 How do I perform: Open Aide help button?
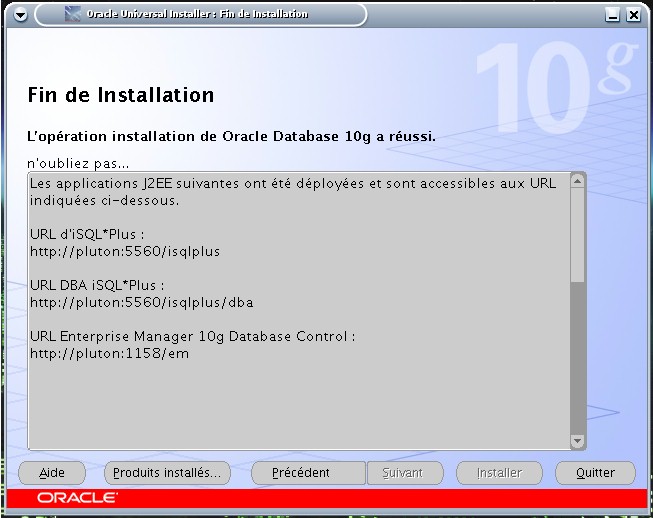(x=52, y=473)
